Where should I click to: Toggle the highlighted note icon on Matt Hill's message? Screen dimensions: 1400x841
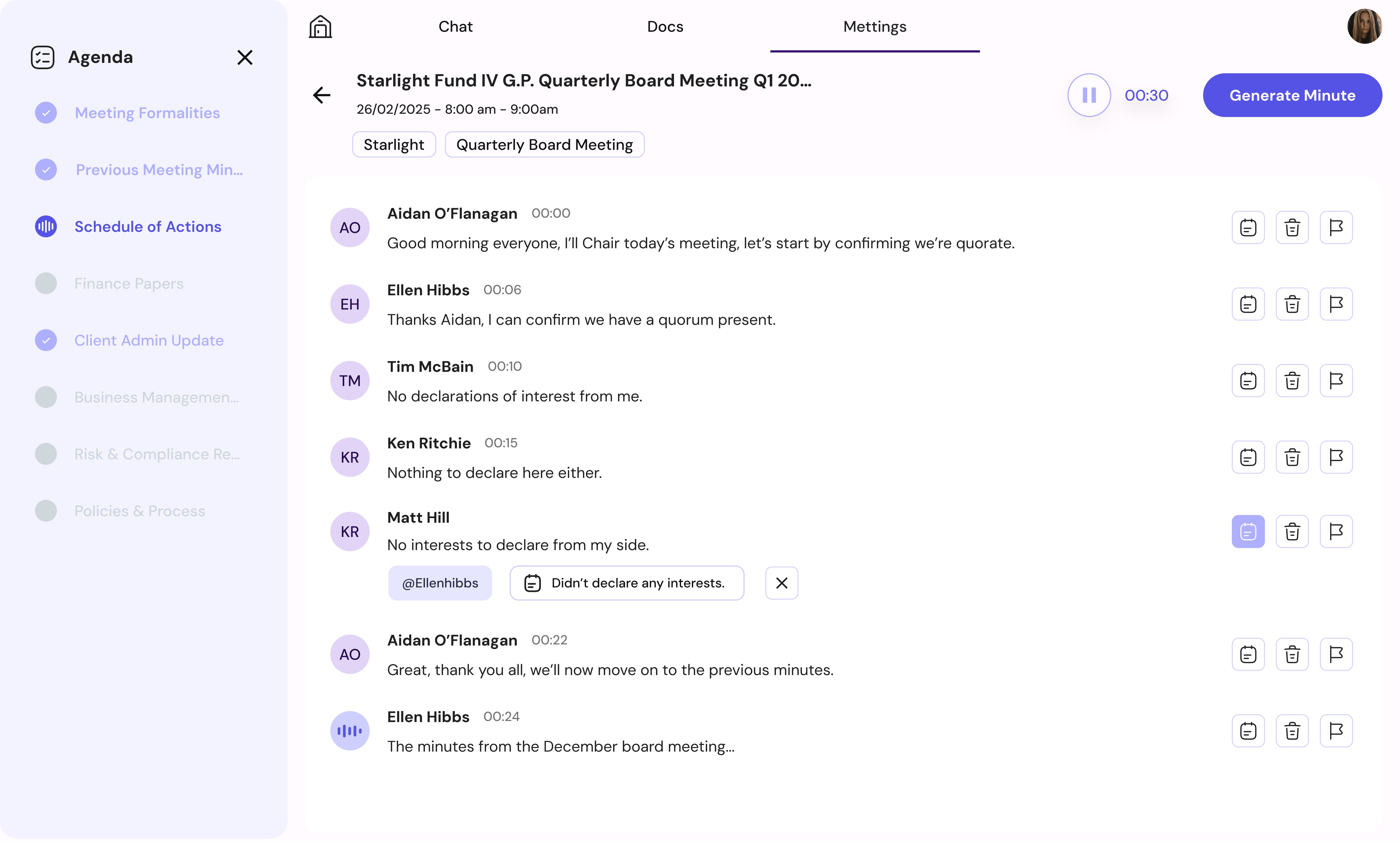click(x=1248, y=532)
